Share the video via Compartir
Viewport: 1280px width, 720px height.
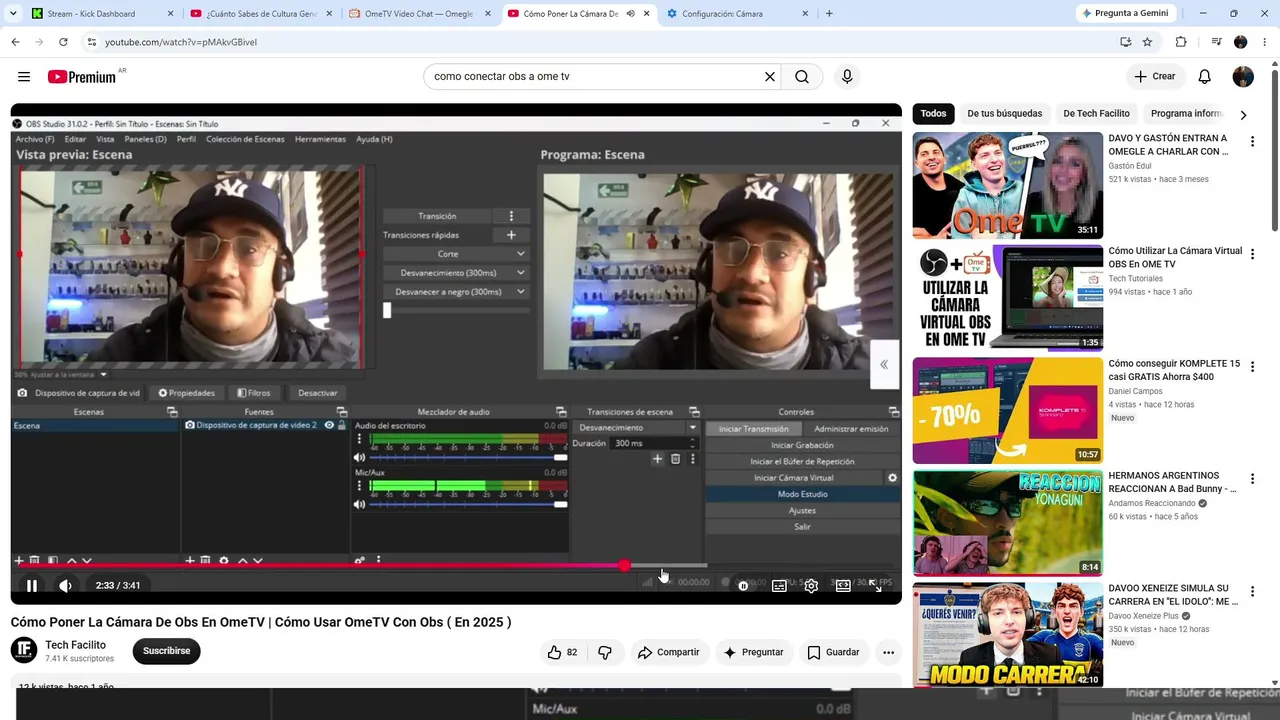point(668,652)
